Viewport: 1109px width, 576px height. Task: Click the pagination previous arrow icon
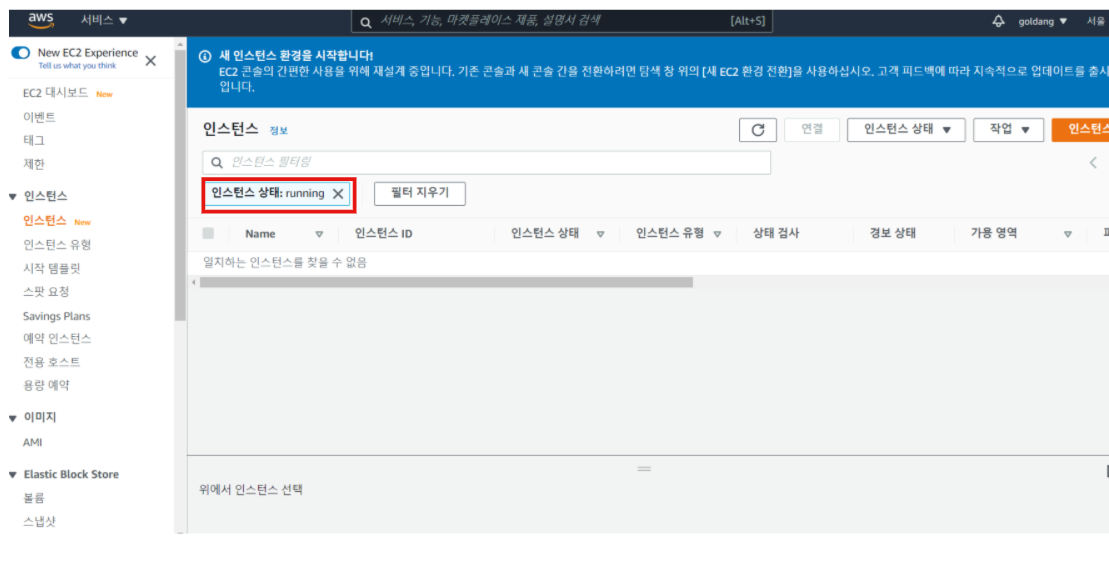(x=1093, y=163)
